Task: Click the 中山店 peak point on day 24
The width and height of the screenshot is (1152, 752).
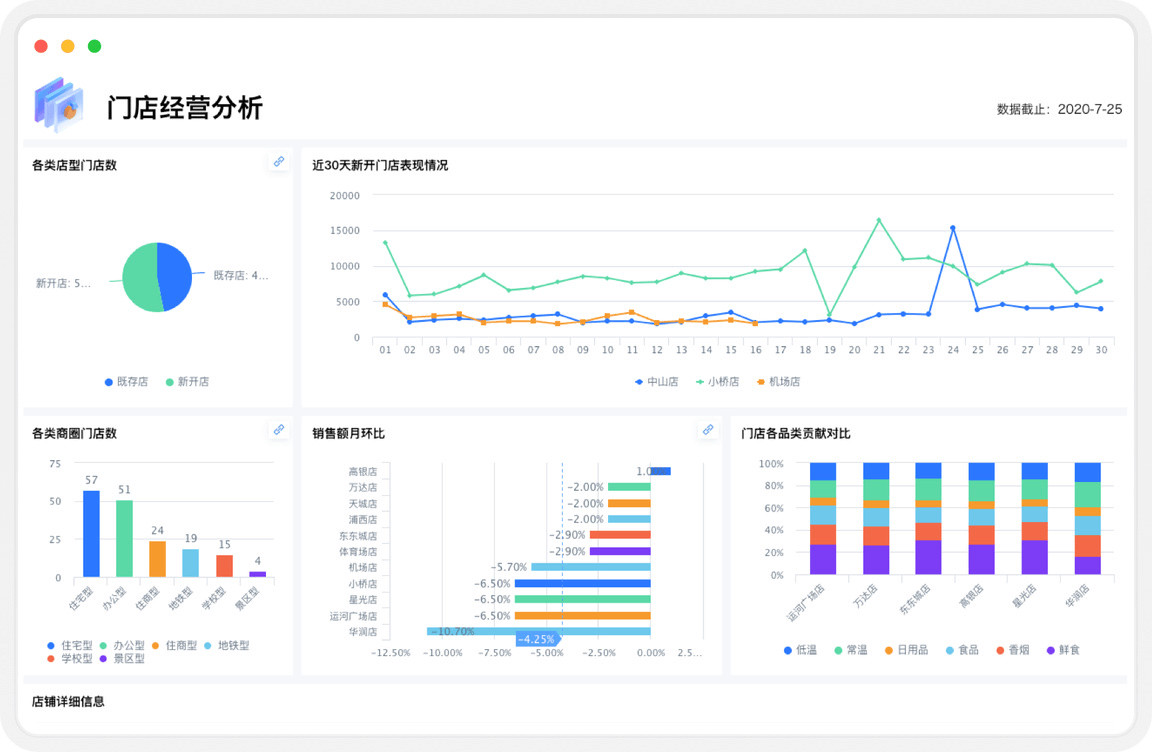Action: point(952,228)
